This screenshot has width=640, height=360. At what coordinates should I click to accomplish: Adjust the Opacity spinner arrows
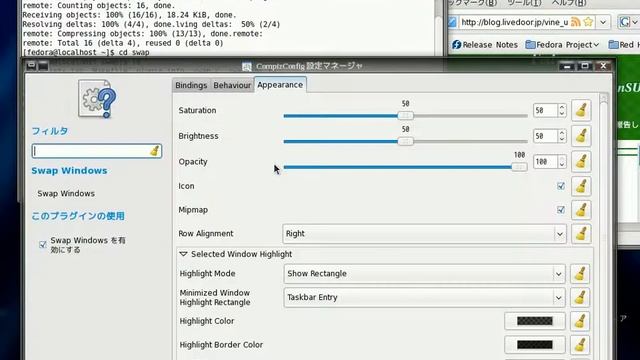coord(562,162)
